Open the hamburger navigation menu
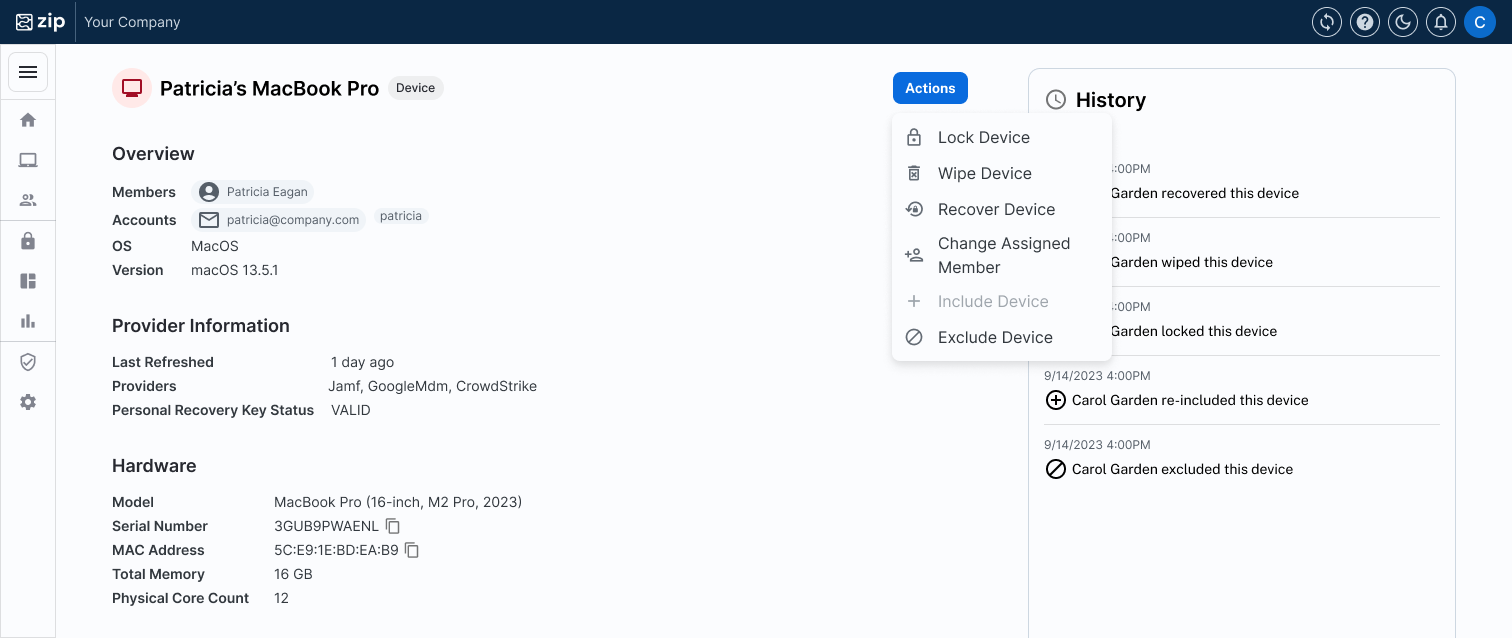1512x638 pixels. pos(28,72)
